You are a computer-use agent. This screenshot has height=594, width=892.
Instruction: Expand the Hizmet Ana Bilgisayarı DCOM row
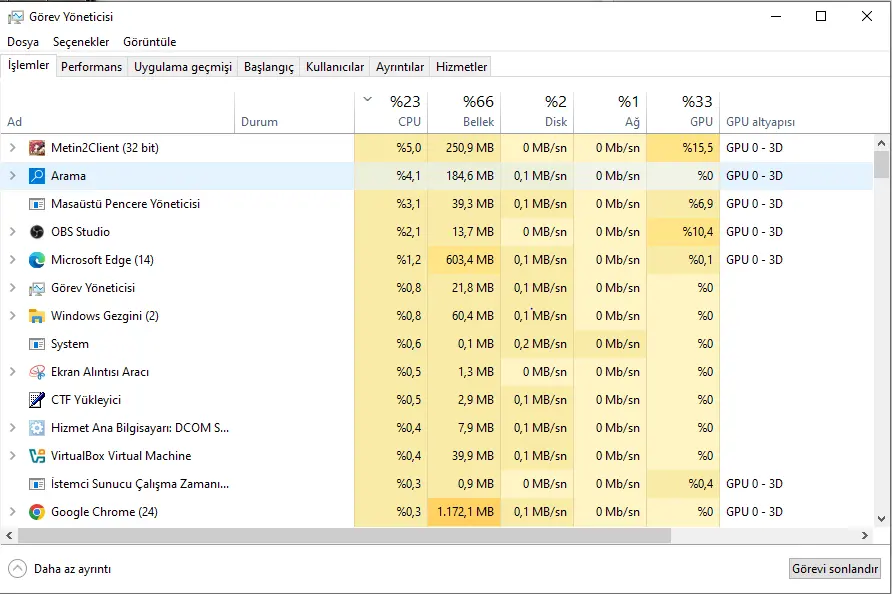tap(13, 428)
